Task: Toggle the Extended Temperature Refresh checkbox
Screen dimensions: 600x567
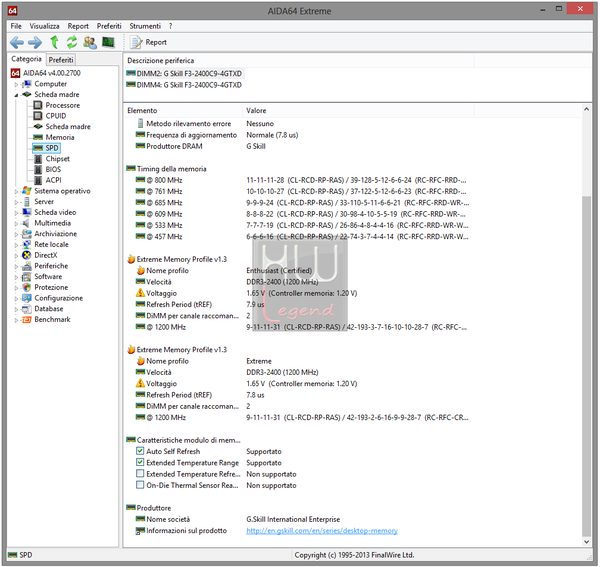Action: [140, 474]
